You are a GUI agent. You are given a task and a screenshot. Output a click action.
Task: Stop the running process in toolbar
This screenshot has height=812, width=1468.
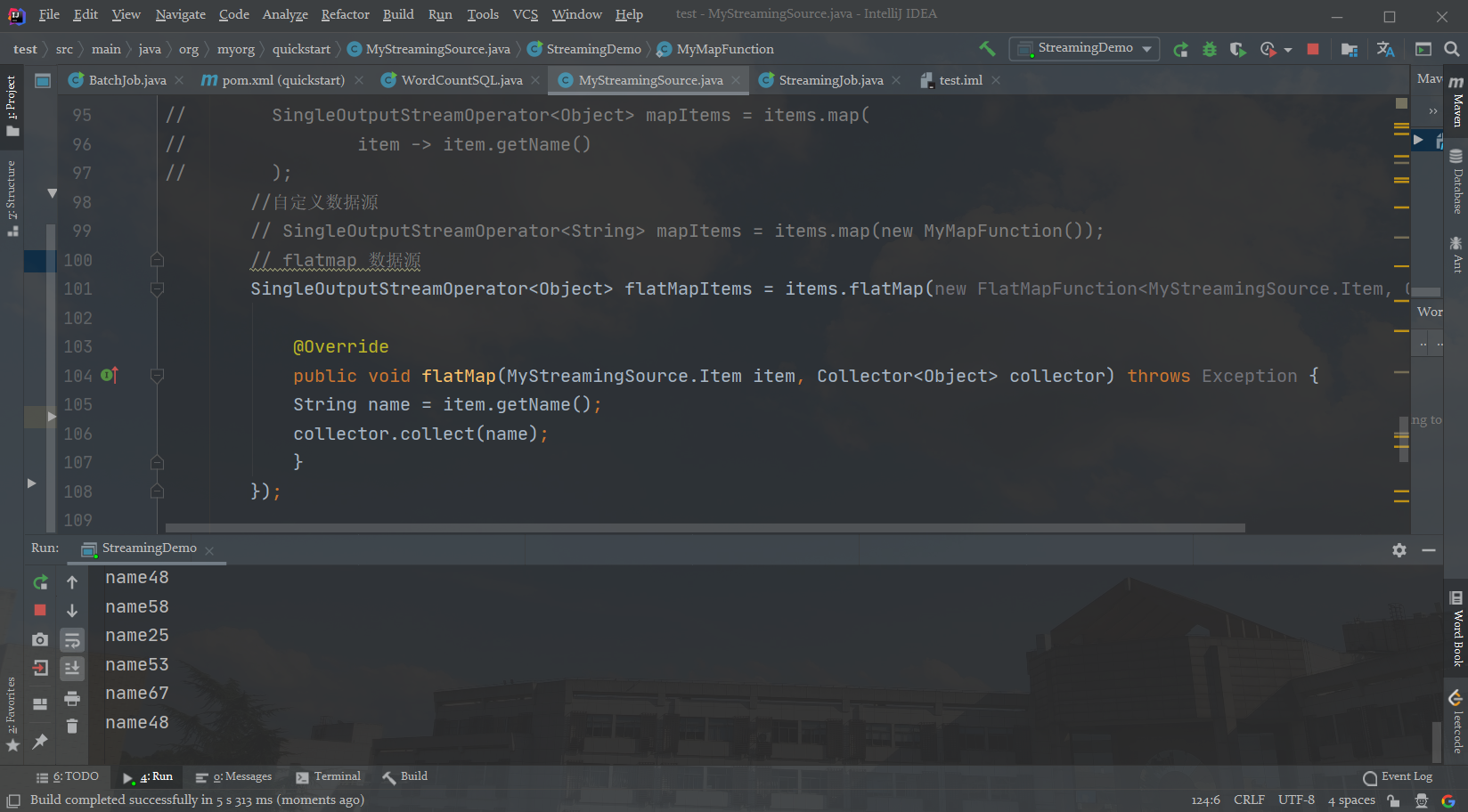tap(1312, 49)
